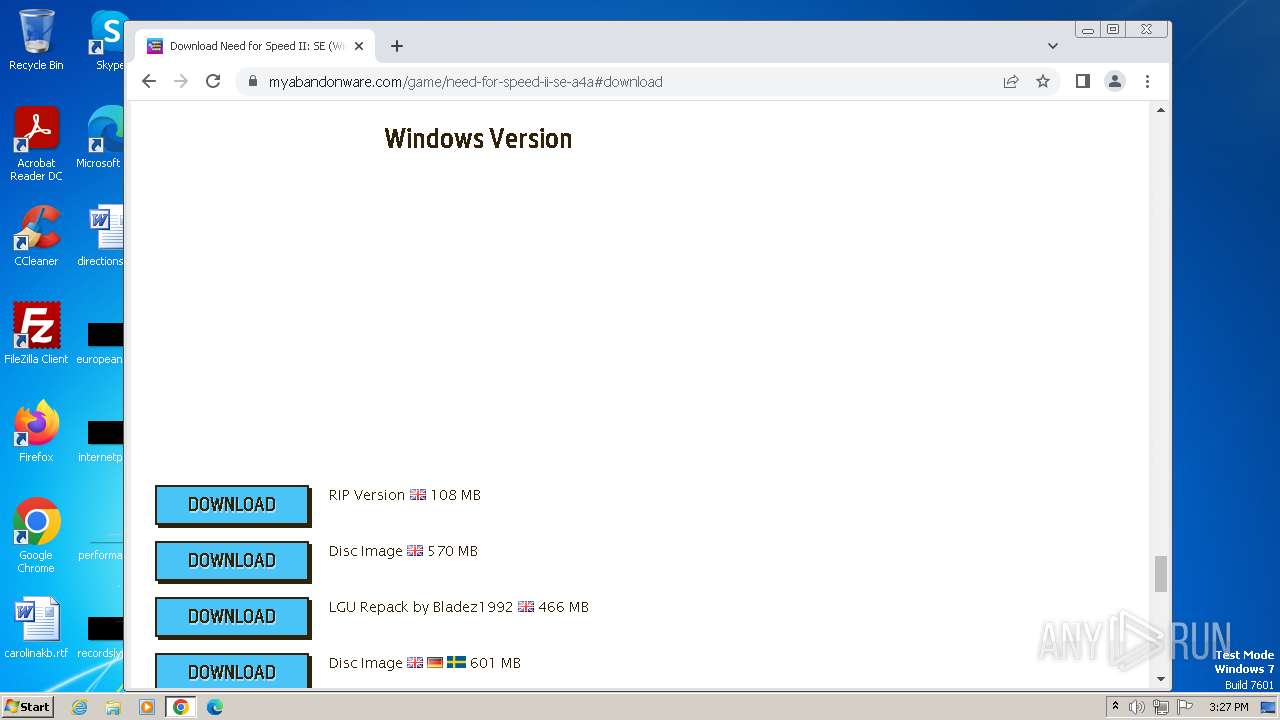This screenshot has height=720, width=1280.
Task: Open the volume speaker tray icon
Action: [x=1137, y=707]
